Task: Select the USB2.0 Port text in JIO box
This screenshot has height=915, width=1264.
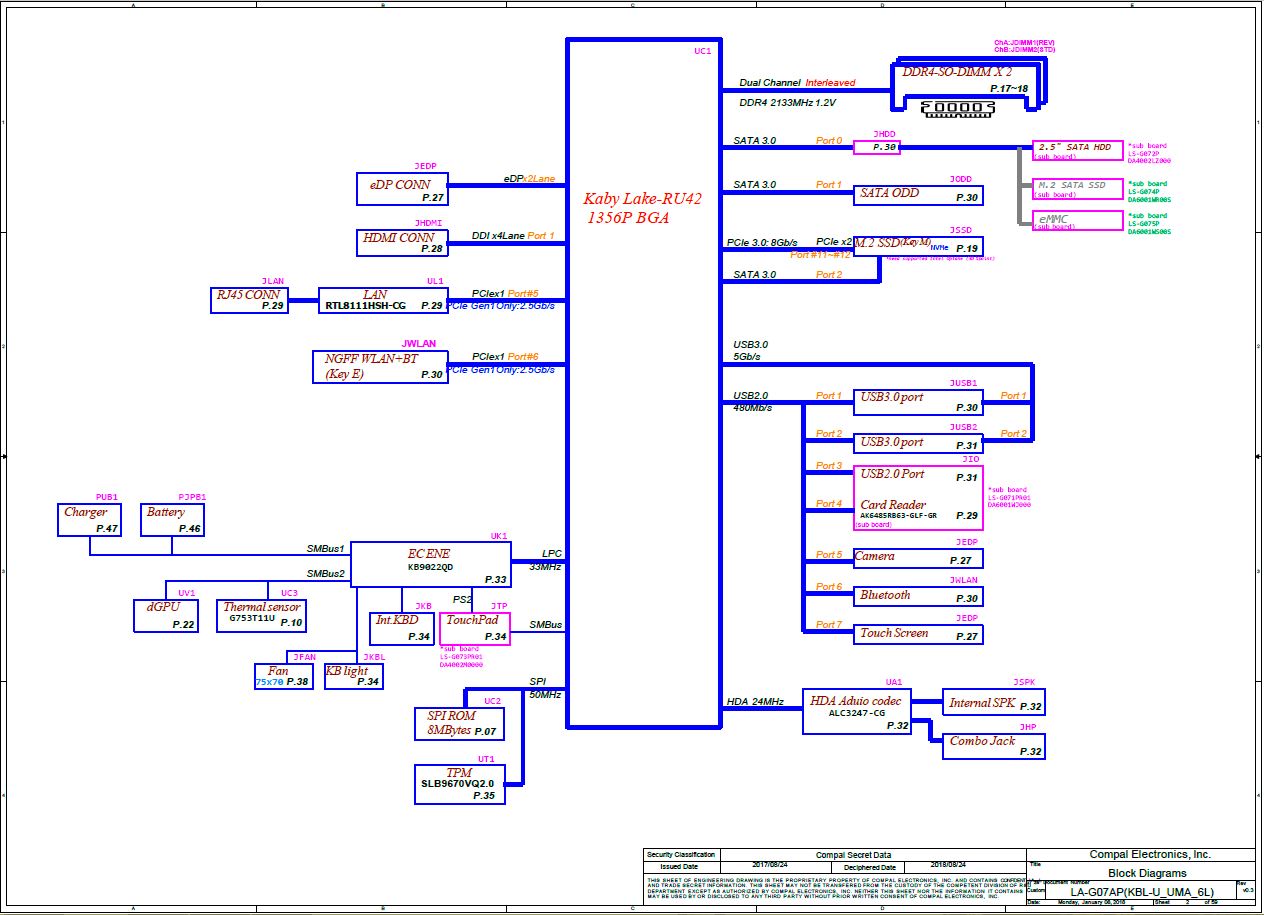Action: pos(892,474)
